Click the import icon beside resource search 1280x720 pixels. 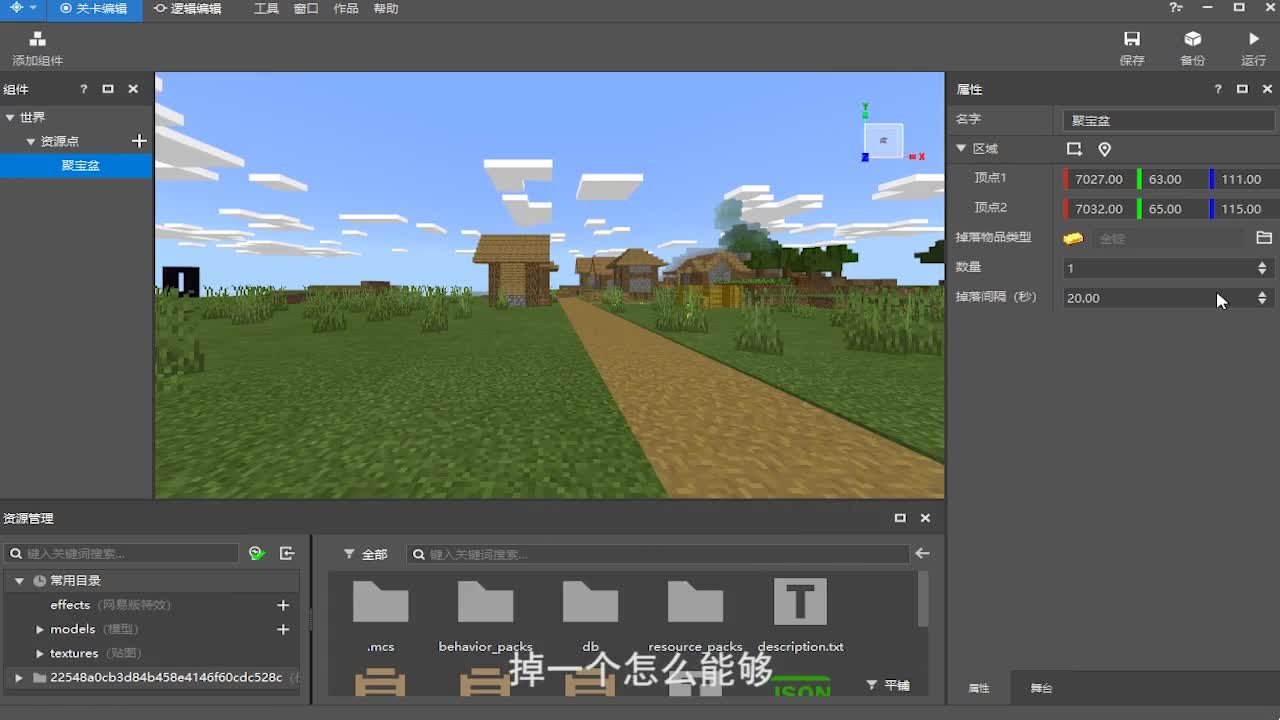tap(287, 553)
